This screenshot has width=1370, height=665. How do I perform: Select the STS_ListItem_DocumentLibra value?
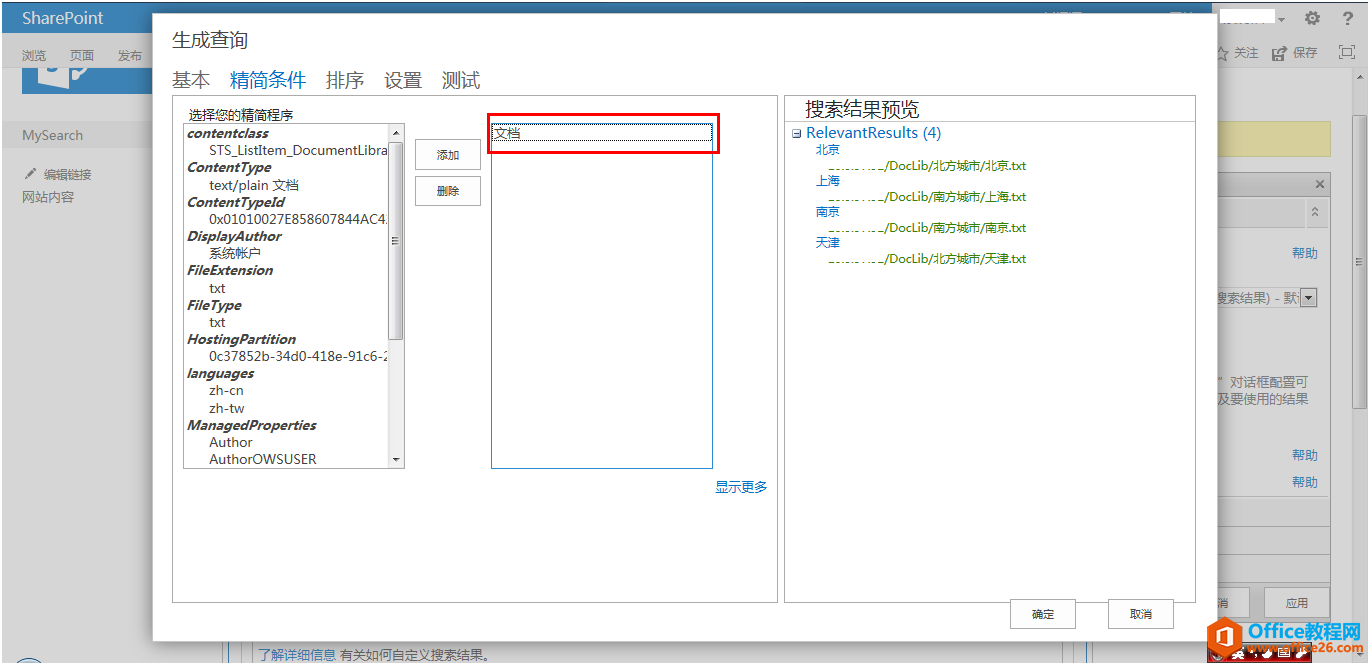298,150
